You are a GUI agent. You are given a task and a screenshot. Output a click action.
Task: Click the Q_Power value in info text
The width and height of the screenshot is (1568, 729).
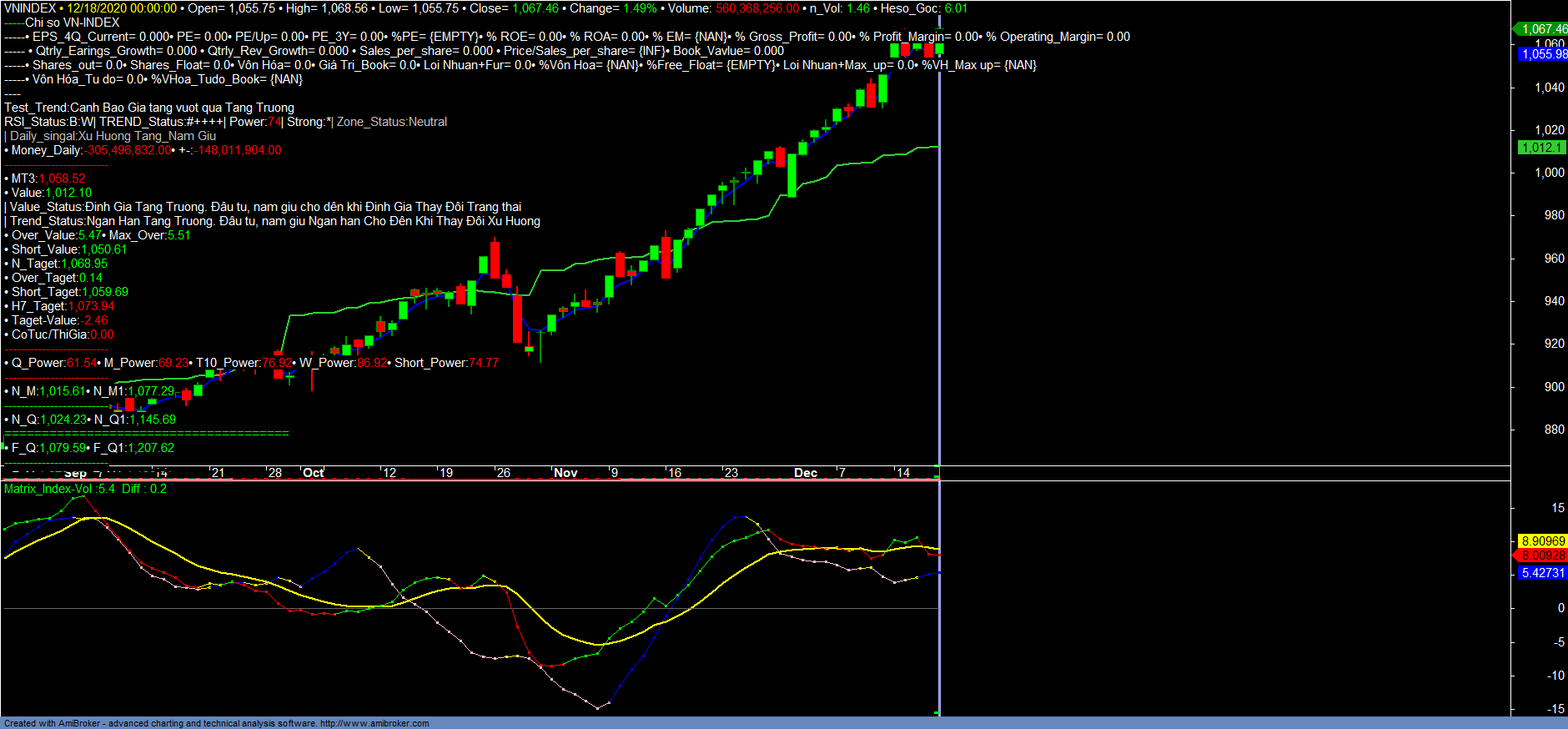pos(82,363)
